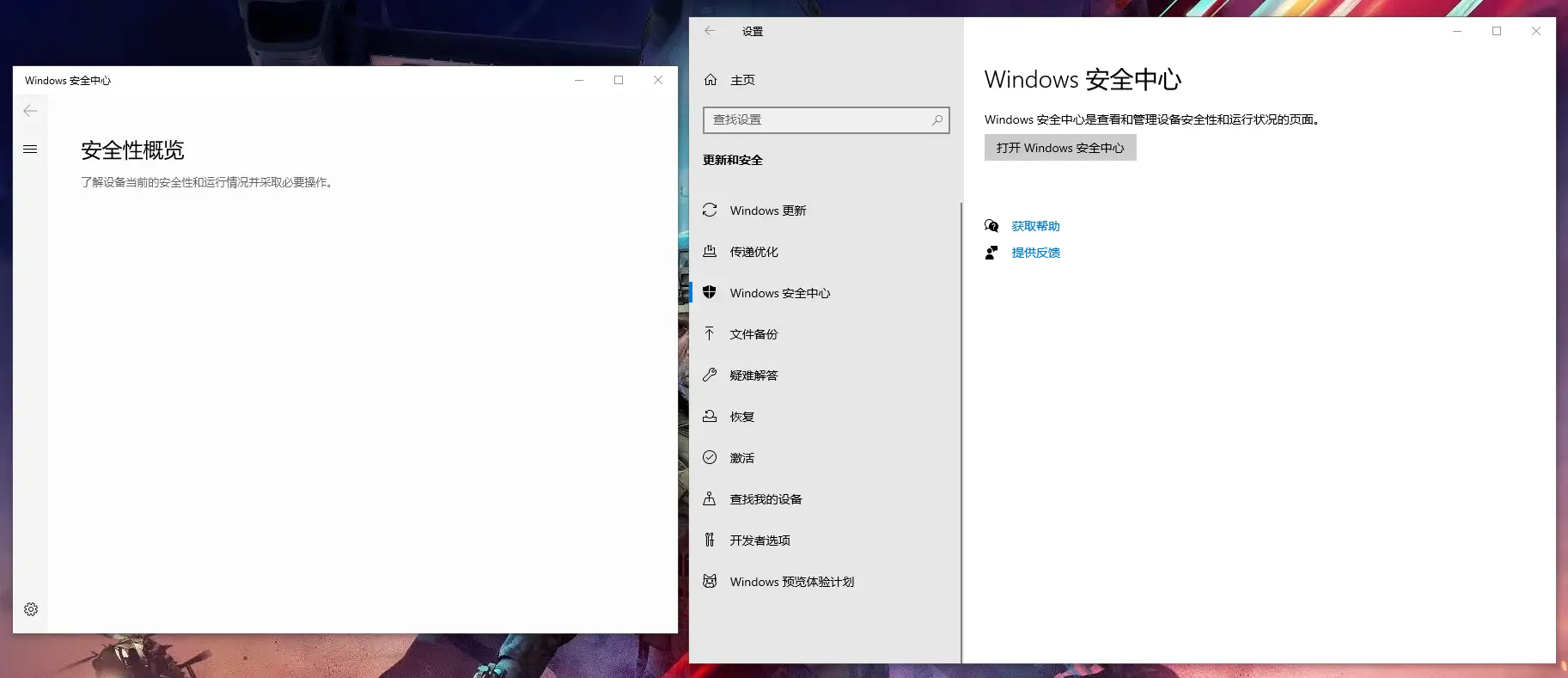
Task: Go to the 恢复 settings section
Action: tap(742, 417)
